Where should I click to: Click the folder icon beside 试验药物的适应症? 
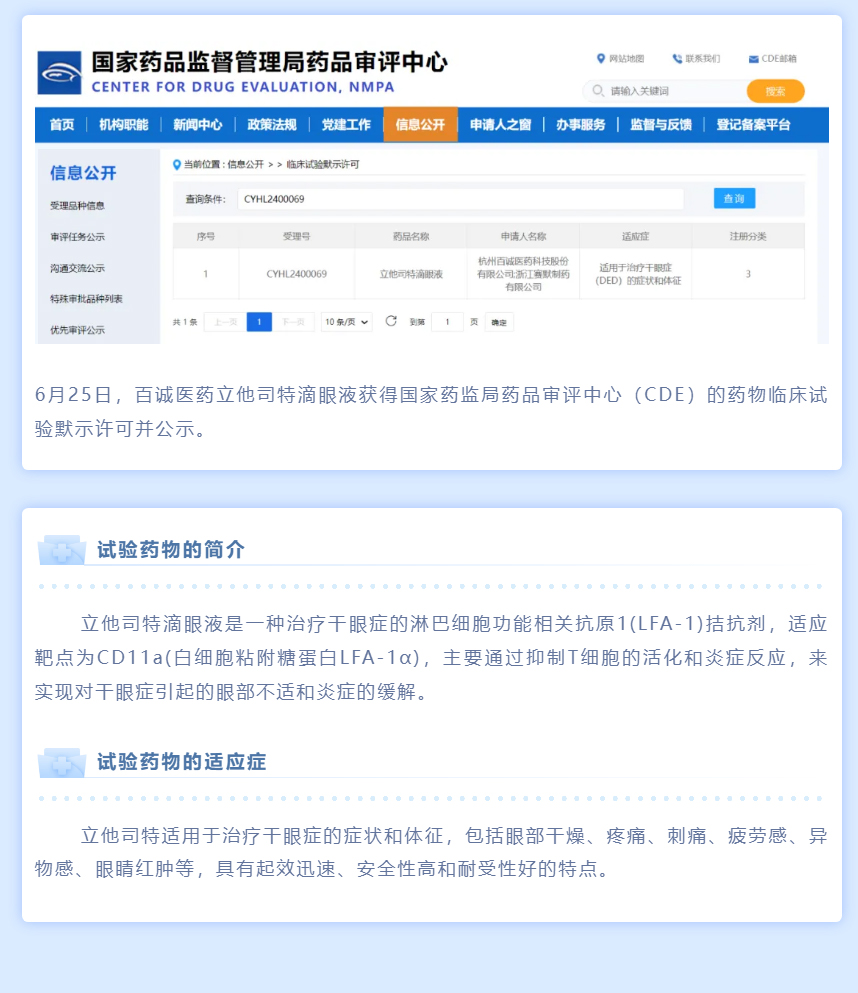61,762
